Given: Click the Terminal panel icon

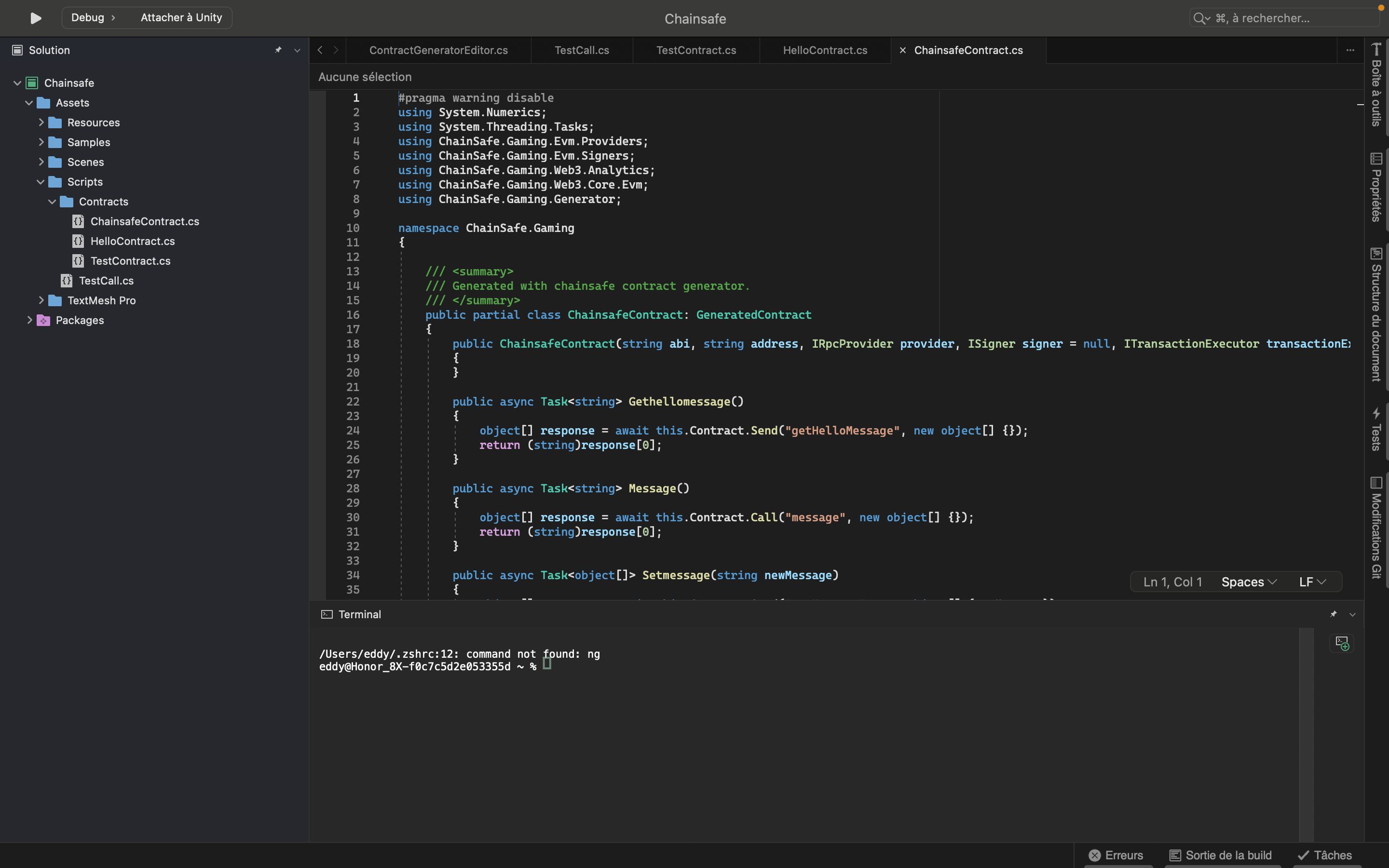Looking at the screenshot, I should (x=327, y=615).
